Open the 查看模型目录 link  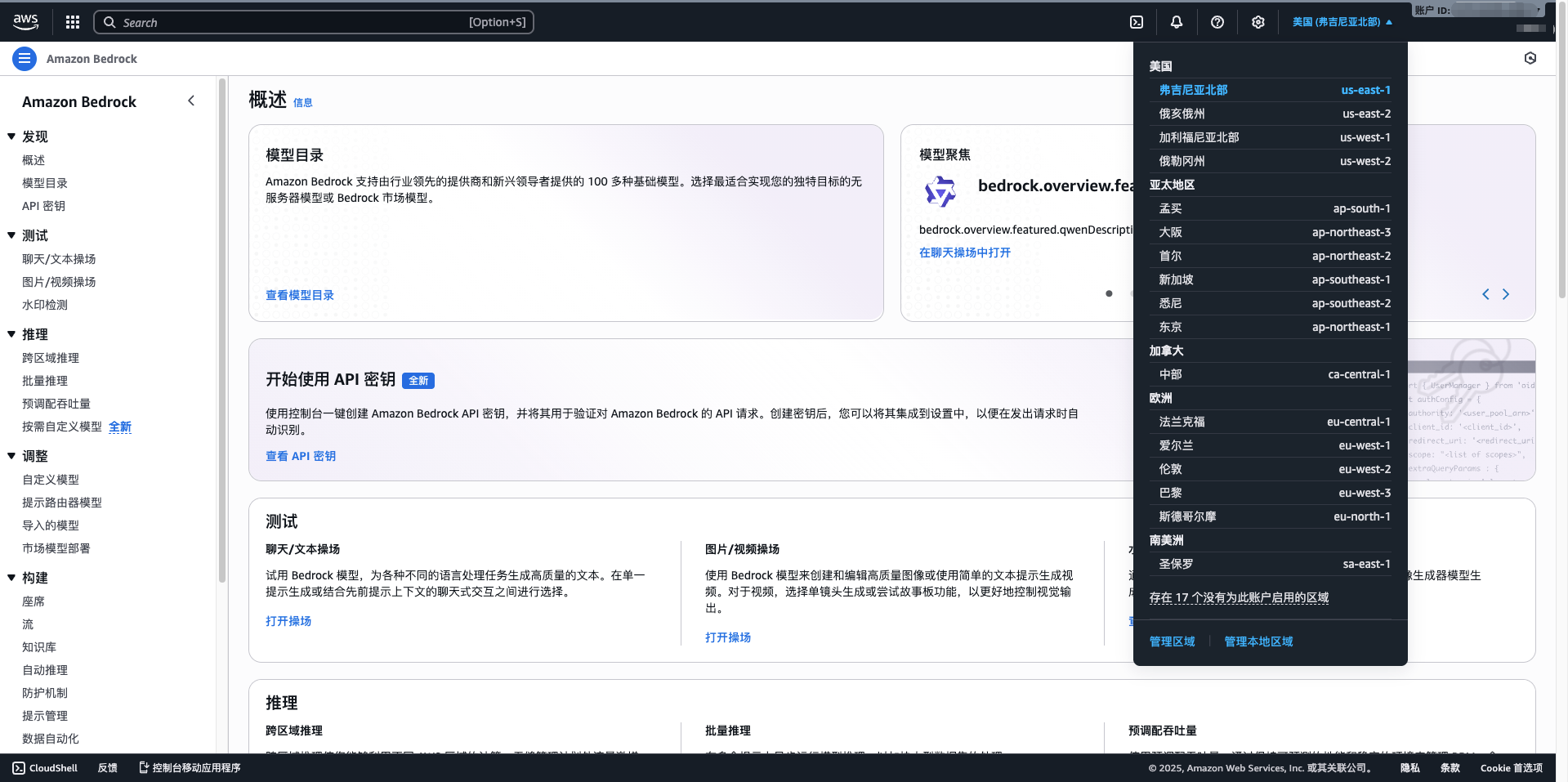point(299,295)
